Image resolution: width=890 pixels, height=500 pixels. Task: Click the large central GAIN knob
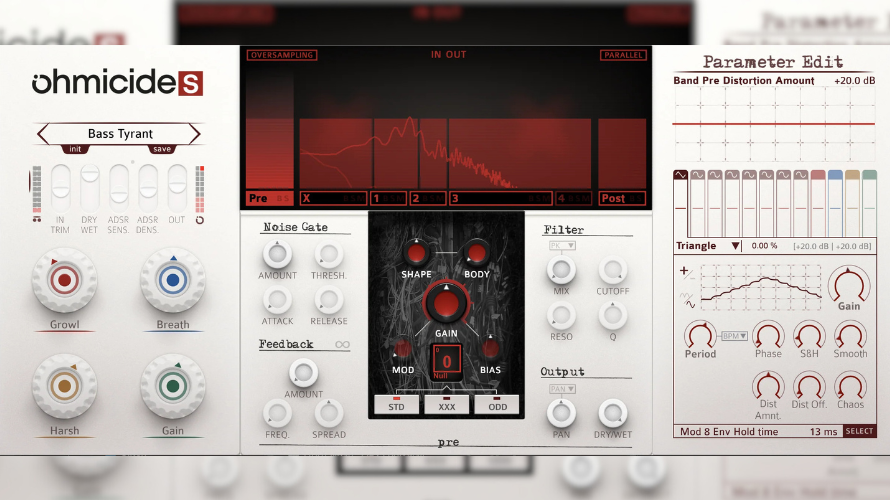[446, 304]
